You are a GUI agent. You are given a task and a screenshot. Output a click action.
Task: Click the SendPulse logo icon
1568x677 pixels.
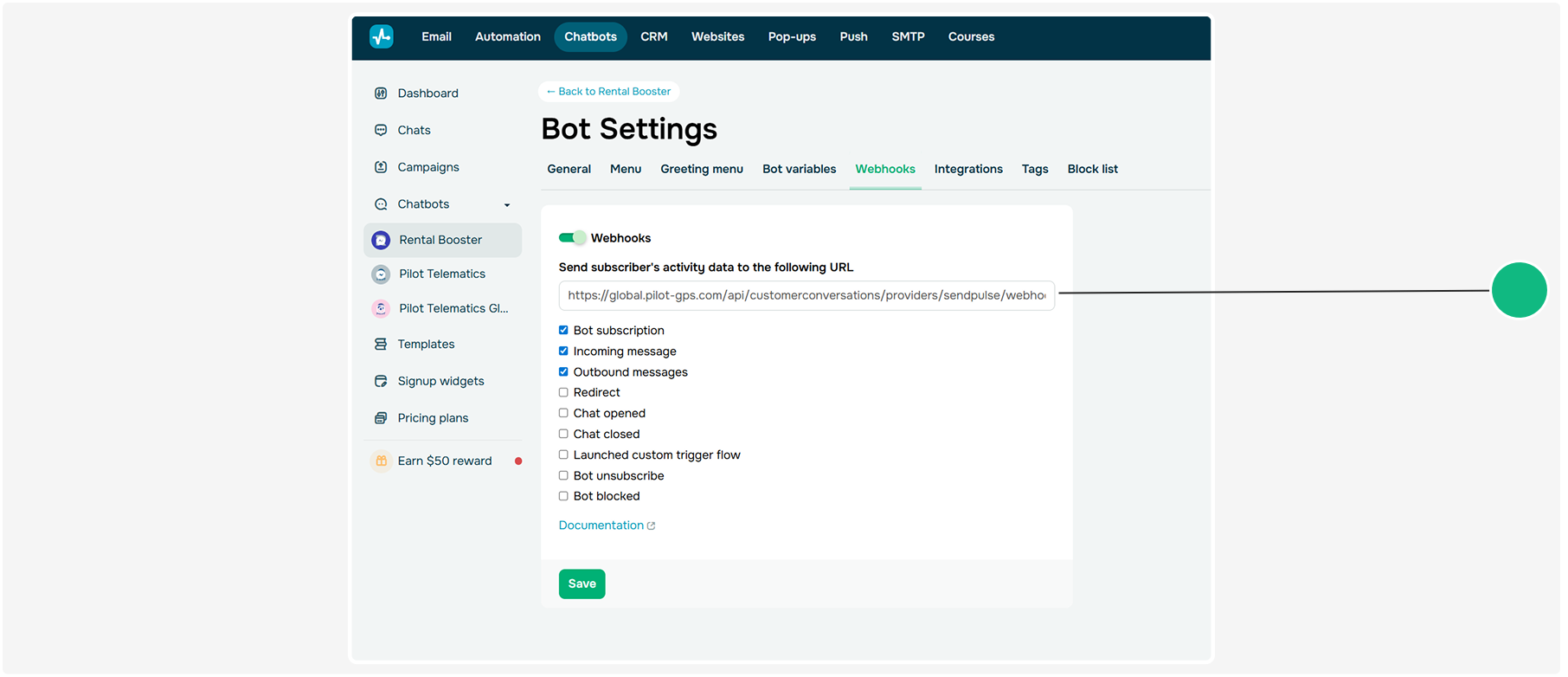coord(381,36)
